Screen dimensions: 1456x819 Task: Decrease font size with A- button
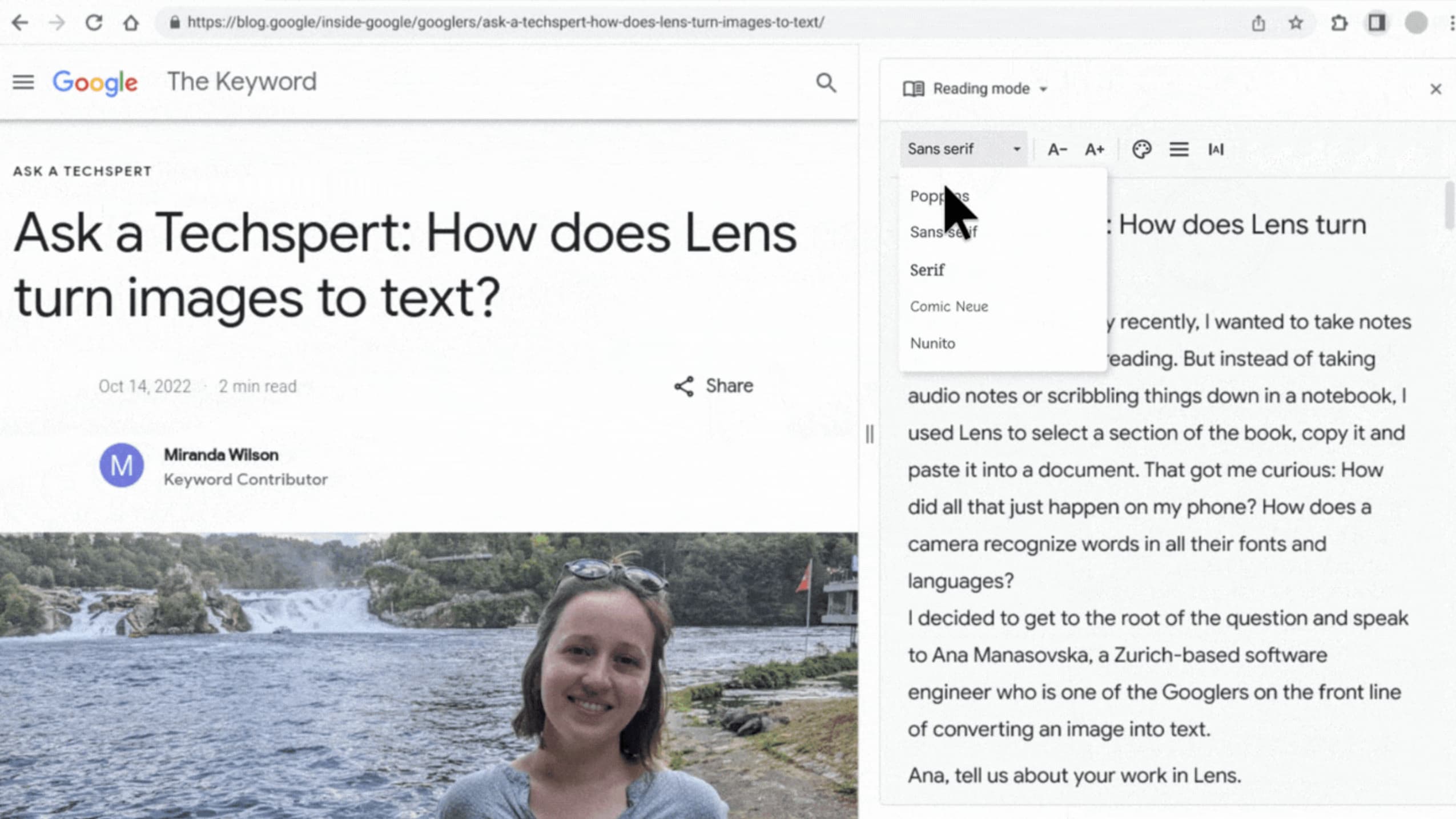pos(1057,150)
